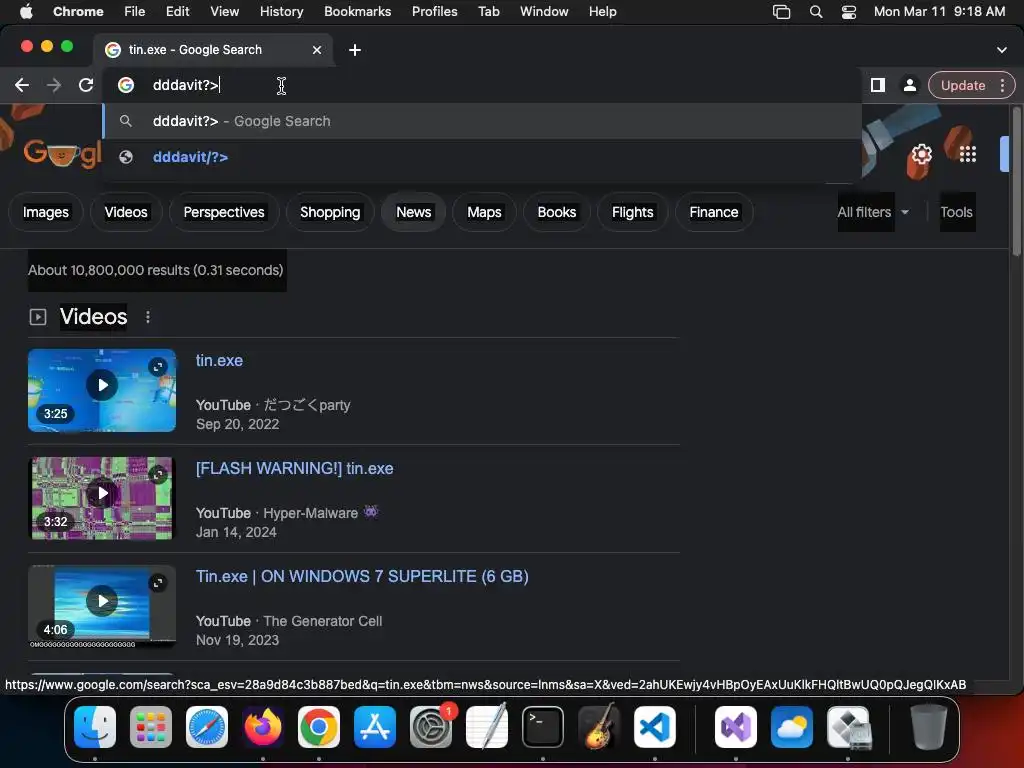Launch Safari from the Dock
Screen dimensions: 1024x768
coord(207,727)
